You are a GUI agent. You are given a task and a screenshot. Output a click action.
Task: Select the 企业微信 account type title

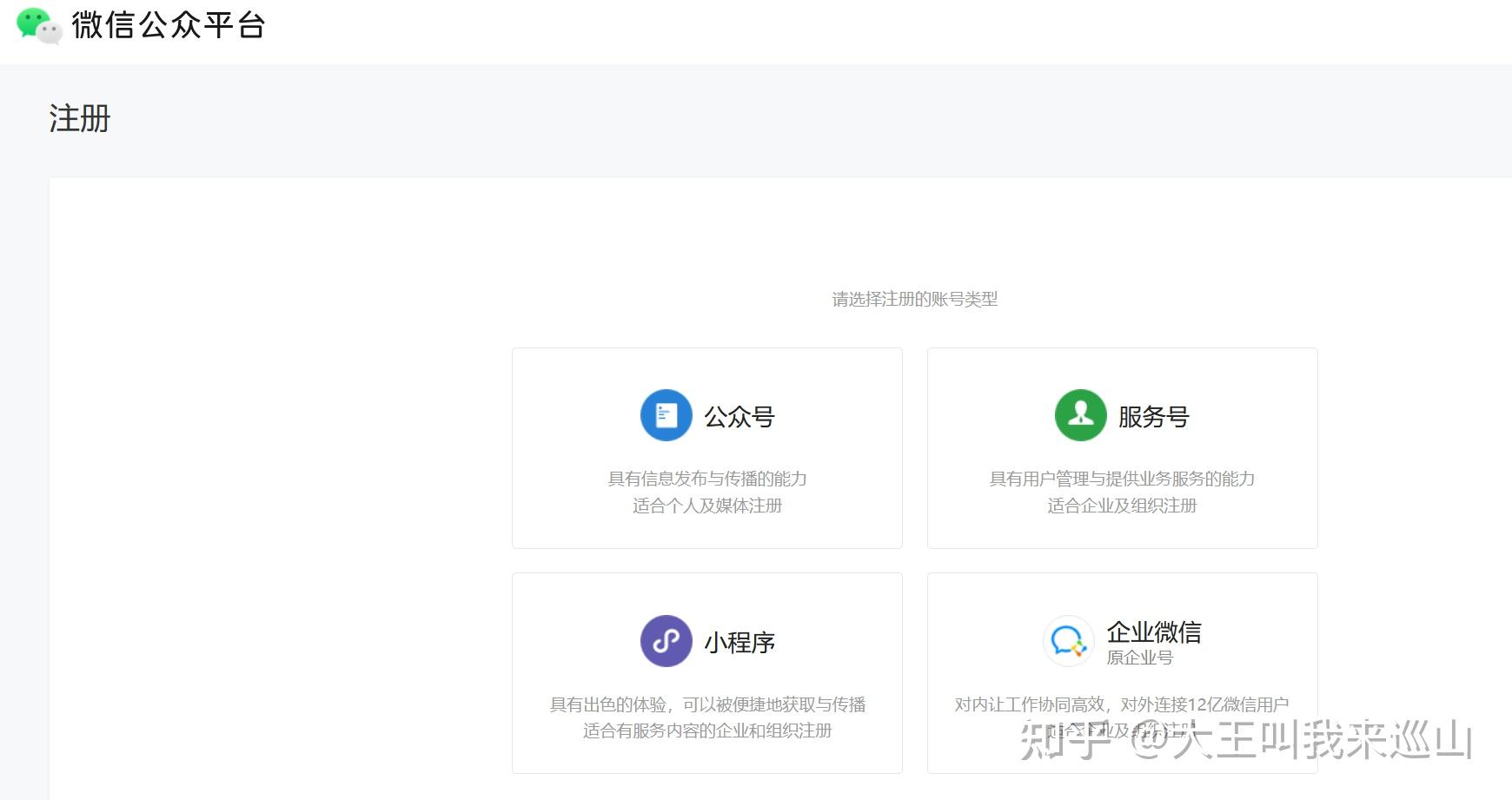1154,632
